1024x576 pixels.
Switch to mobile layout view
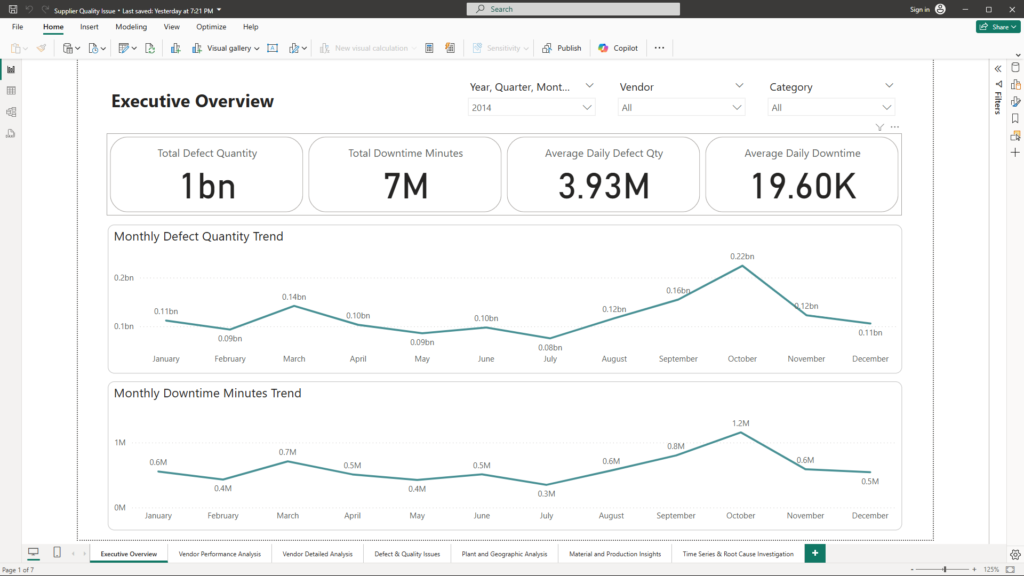[x=57, y=553]
